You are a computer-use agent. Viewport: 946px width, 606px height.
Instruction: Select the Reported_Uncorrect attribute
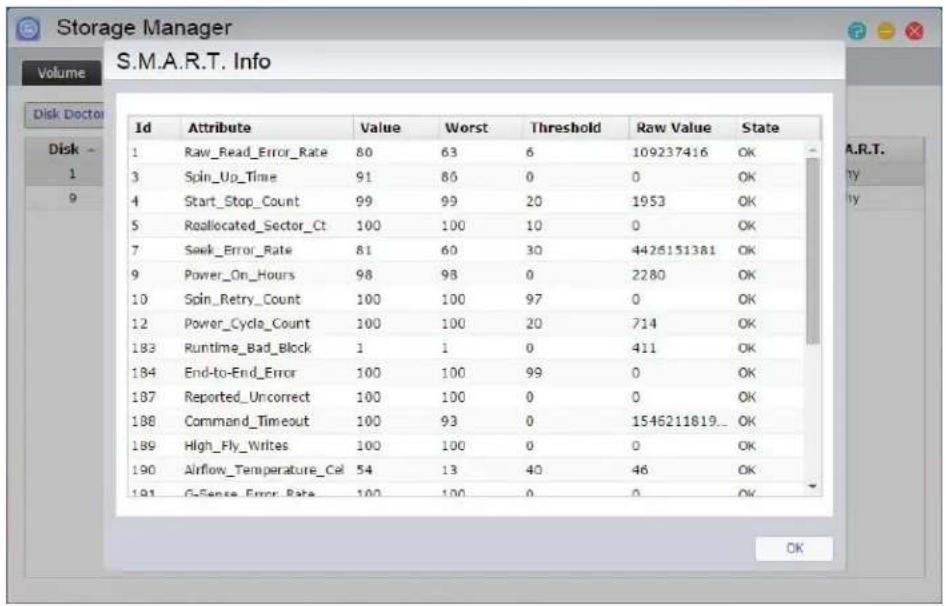tap(247, 397)
